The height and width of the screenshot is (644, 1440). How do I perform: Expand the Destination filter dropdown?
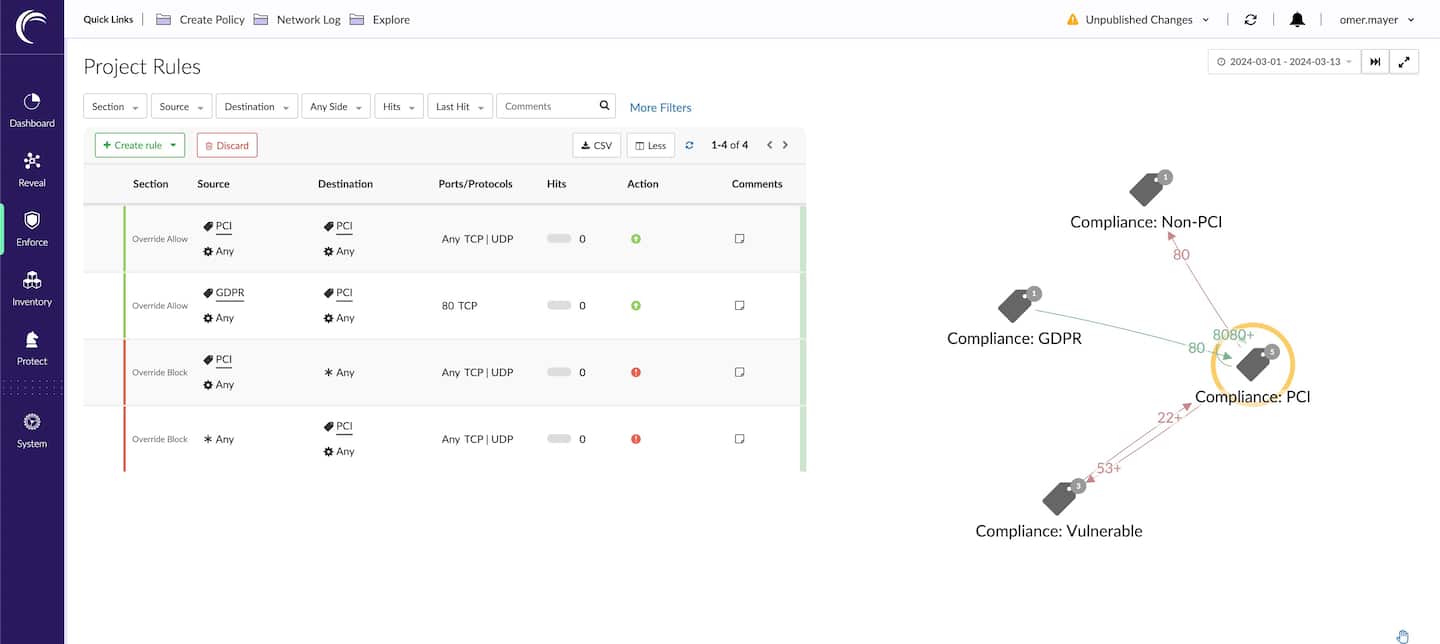coord(257,107)
